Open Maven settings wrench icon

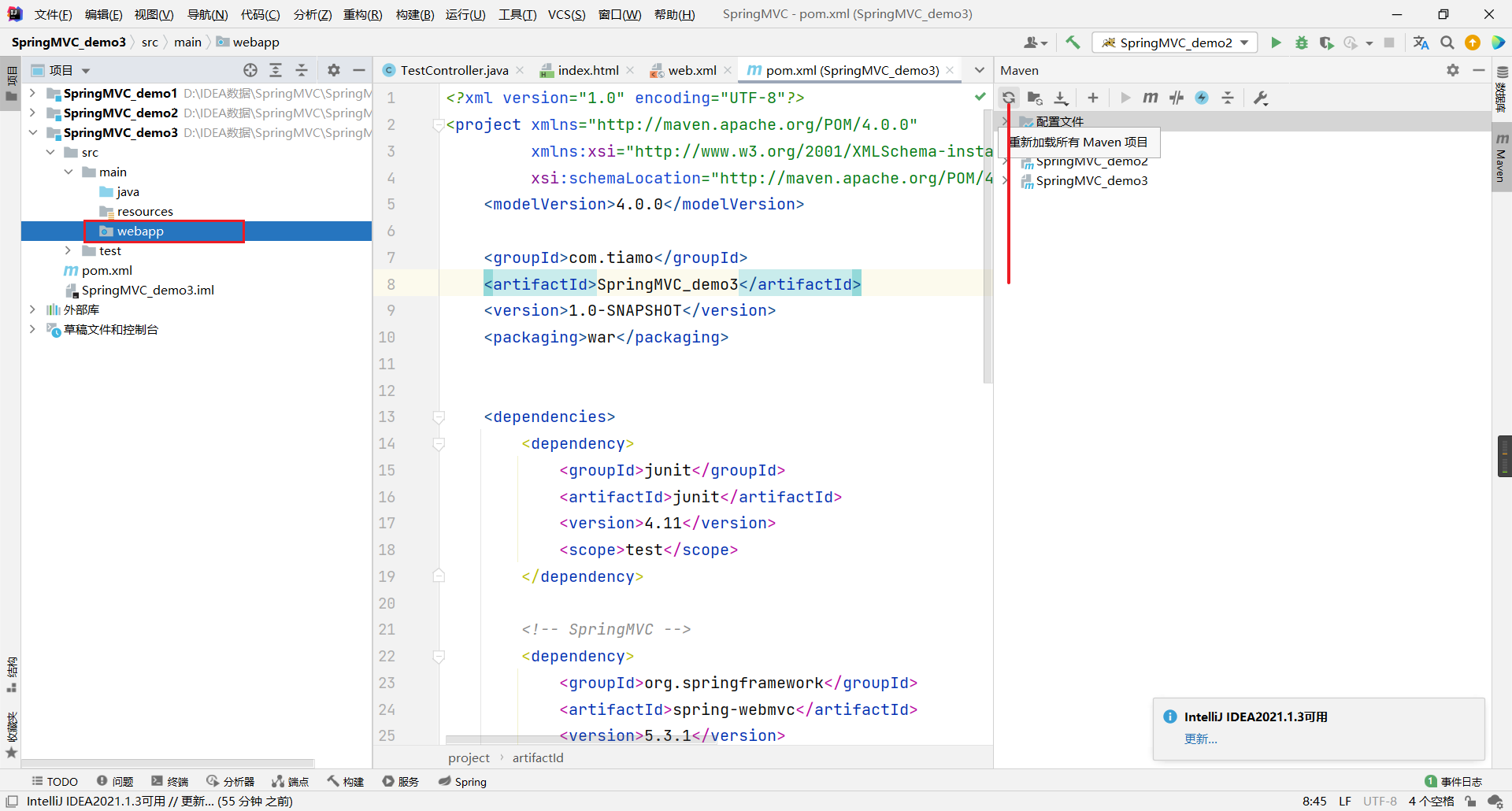pos(1260,98)
